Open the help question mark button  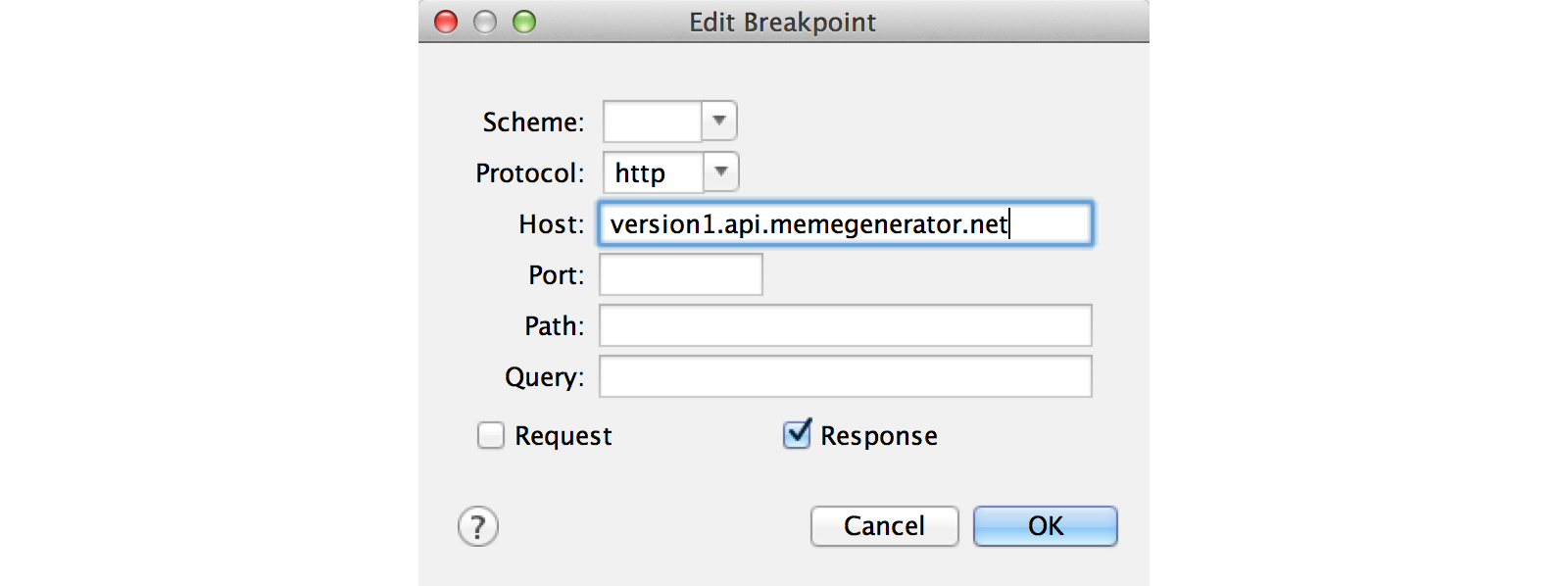click(x=478, y=526)
